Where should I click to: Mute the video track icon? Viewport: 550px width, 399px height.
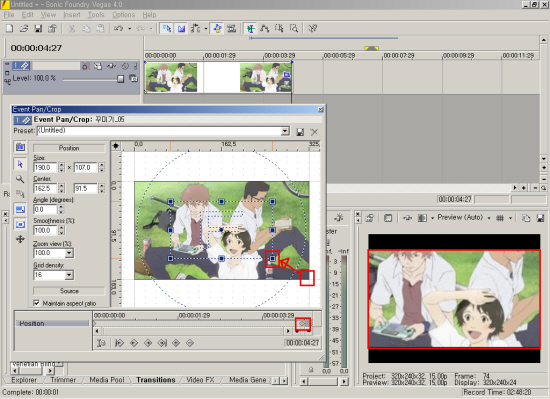(125, 66)
